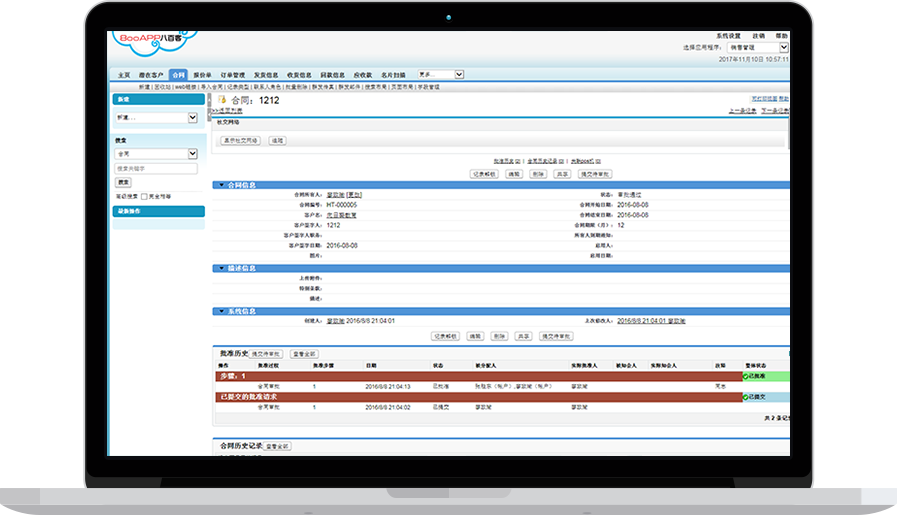Click the 返回列表 link
The image size is (897, 515).
pos(228,111)
